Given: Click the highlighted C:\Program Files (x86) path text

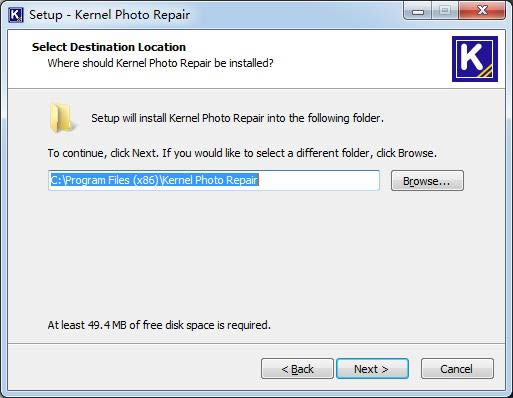Looking at the screenshot, I should 154,180.
